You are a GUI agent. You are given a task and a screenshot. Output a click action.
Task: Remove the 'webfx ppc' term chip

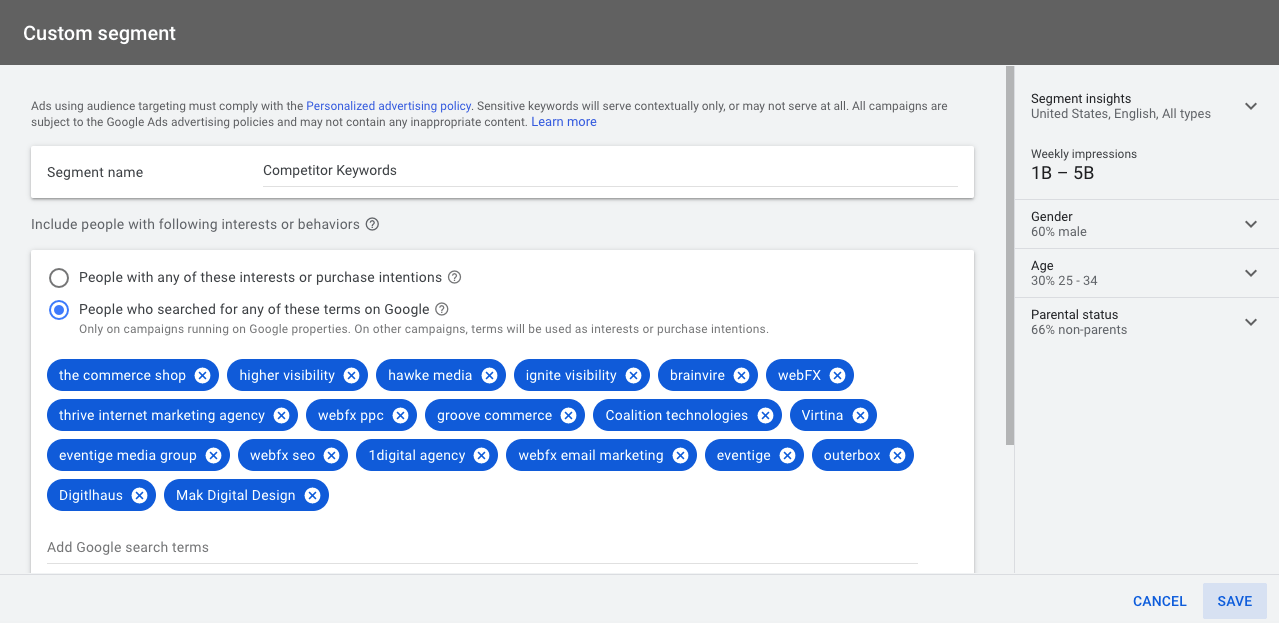tap(400, 415)
